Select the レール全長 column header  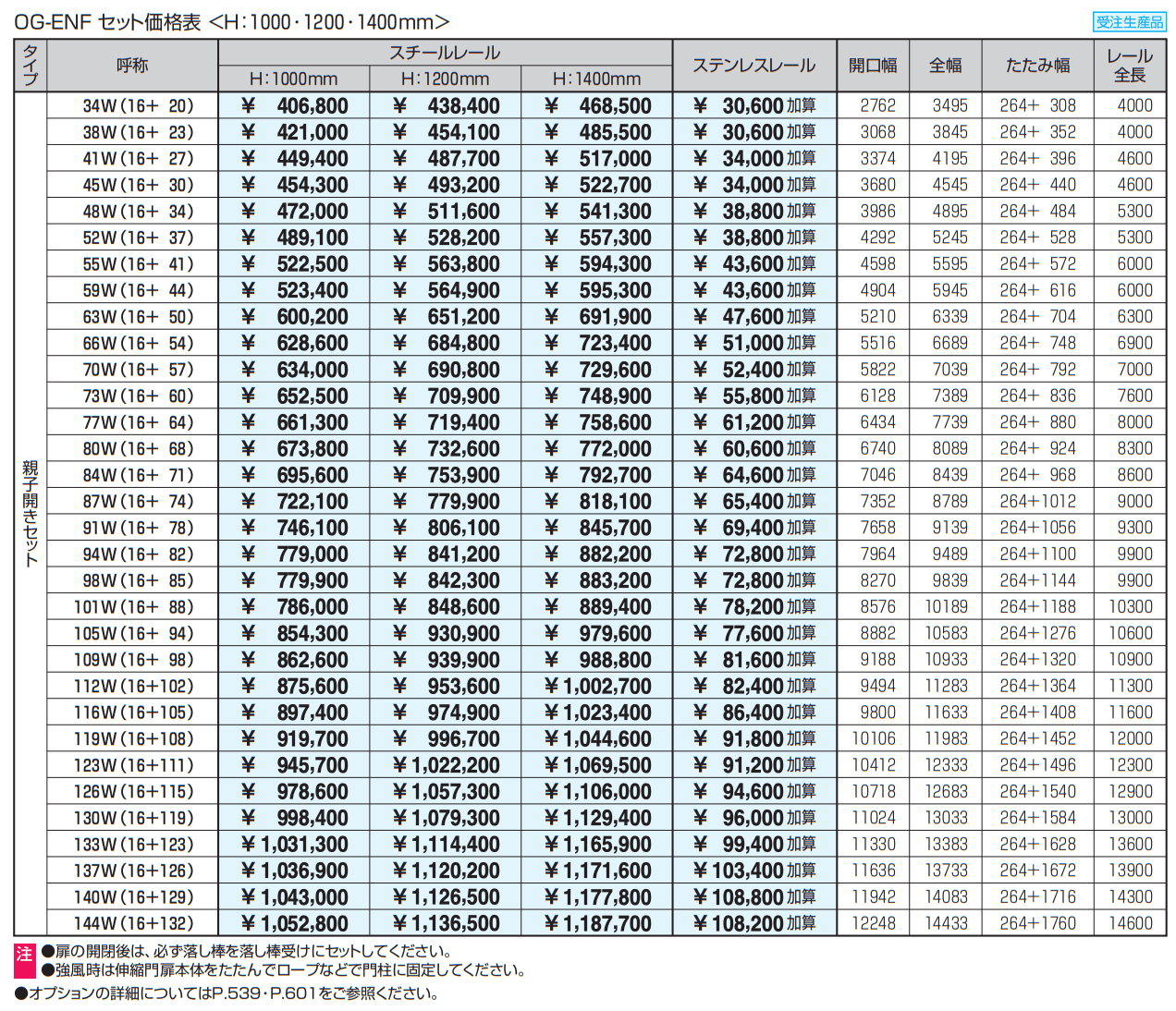pos(1129,66)
